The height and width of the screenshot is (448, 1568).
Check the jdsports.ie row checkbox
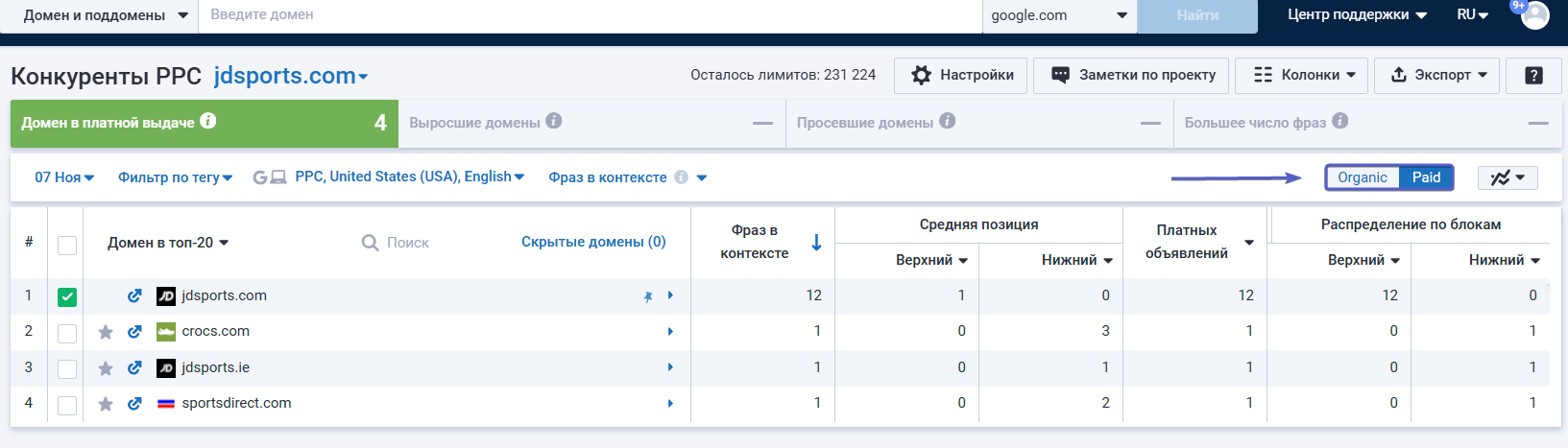point(67,368)
